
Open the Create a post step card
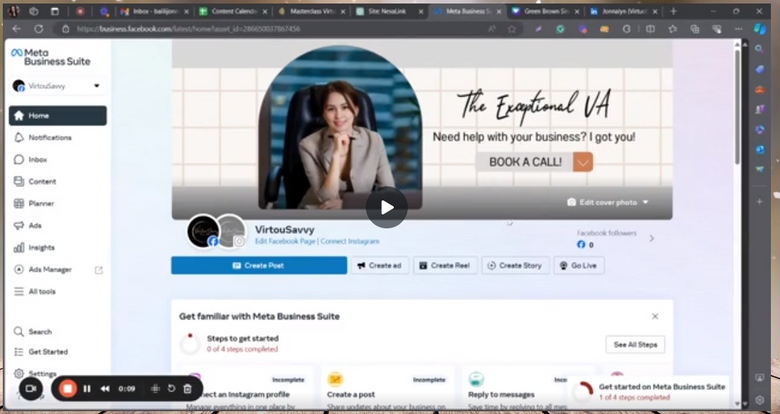pos(387,390)
